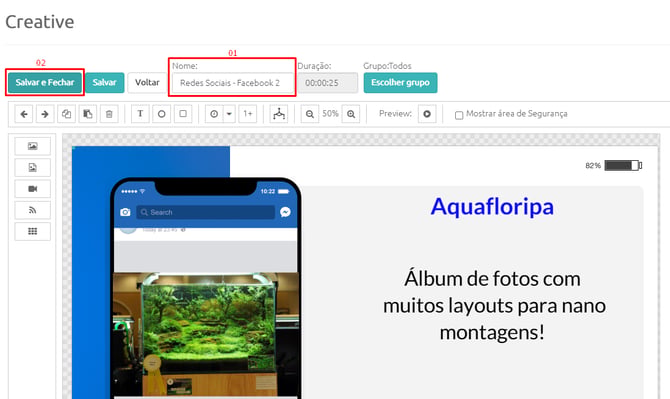Go back with the Voltar button
The image size is (670, 399).
pyautogui.click(x=147, y=82)
